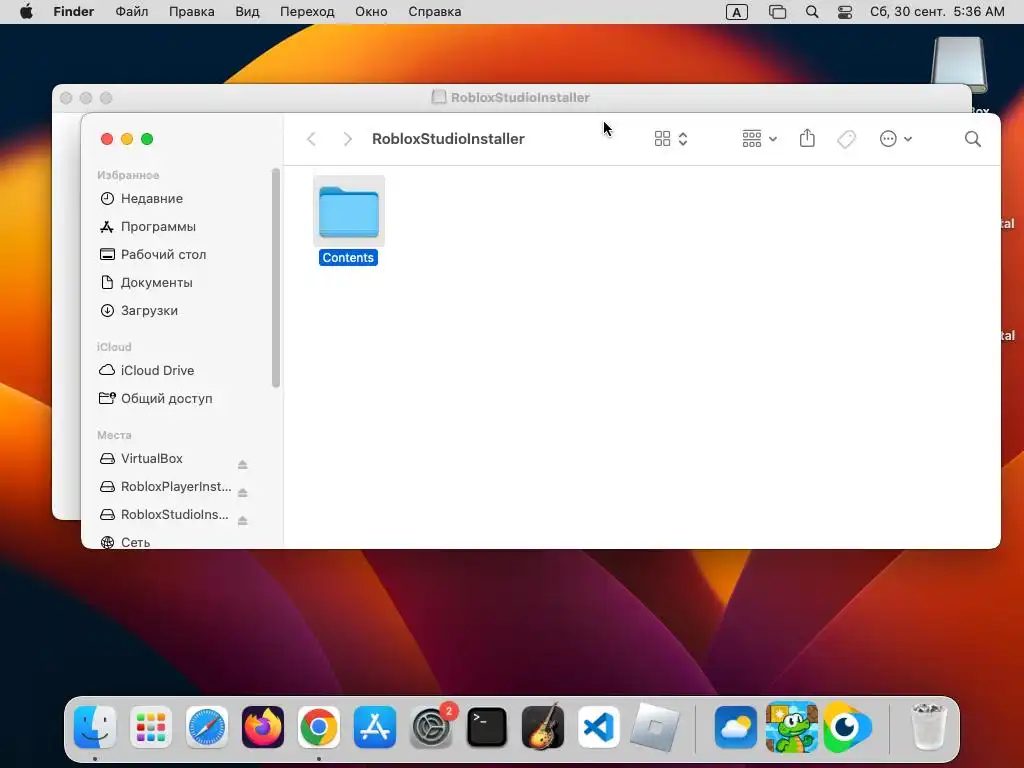Screen dimensions: 1024x768
Task: Open the More actions ellipsis menu
Action: click(x=895, y=138)
